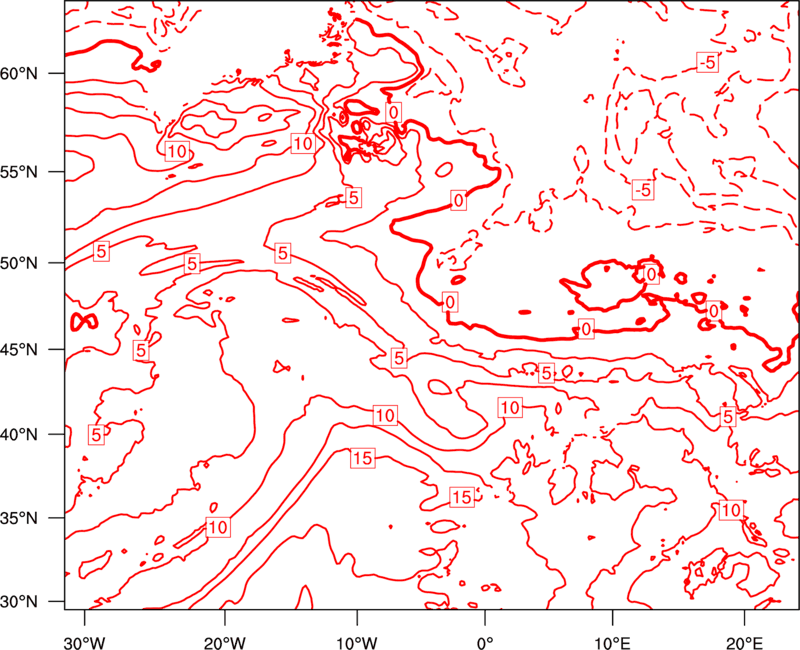Select the 45°N latitude axis label
This screenshot has width=800, height=650.
(19, 349)
